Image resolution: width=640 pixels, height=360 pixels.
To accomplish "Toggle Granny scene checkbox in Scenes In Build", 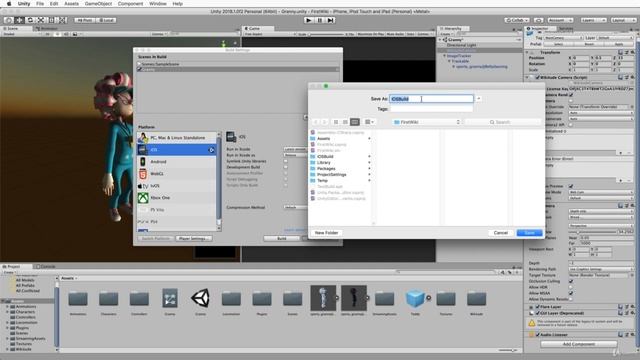I will pyautogui.click(x=140, y=69).
